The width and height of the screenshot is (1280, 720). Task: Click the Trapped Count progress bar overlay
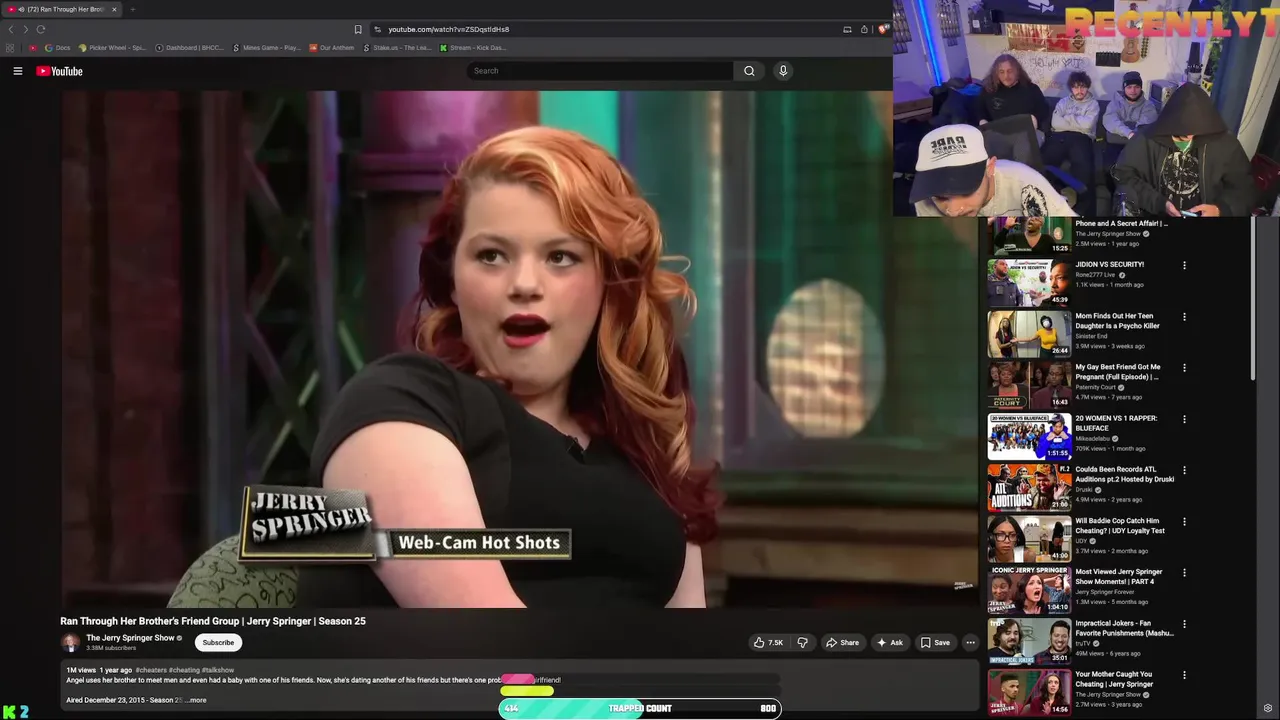pyautogui.click(x=640, y=708)
